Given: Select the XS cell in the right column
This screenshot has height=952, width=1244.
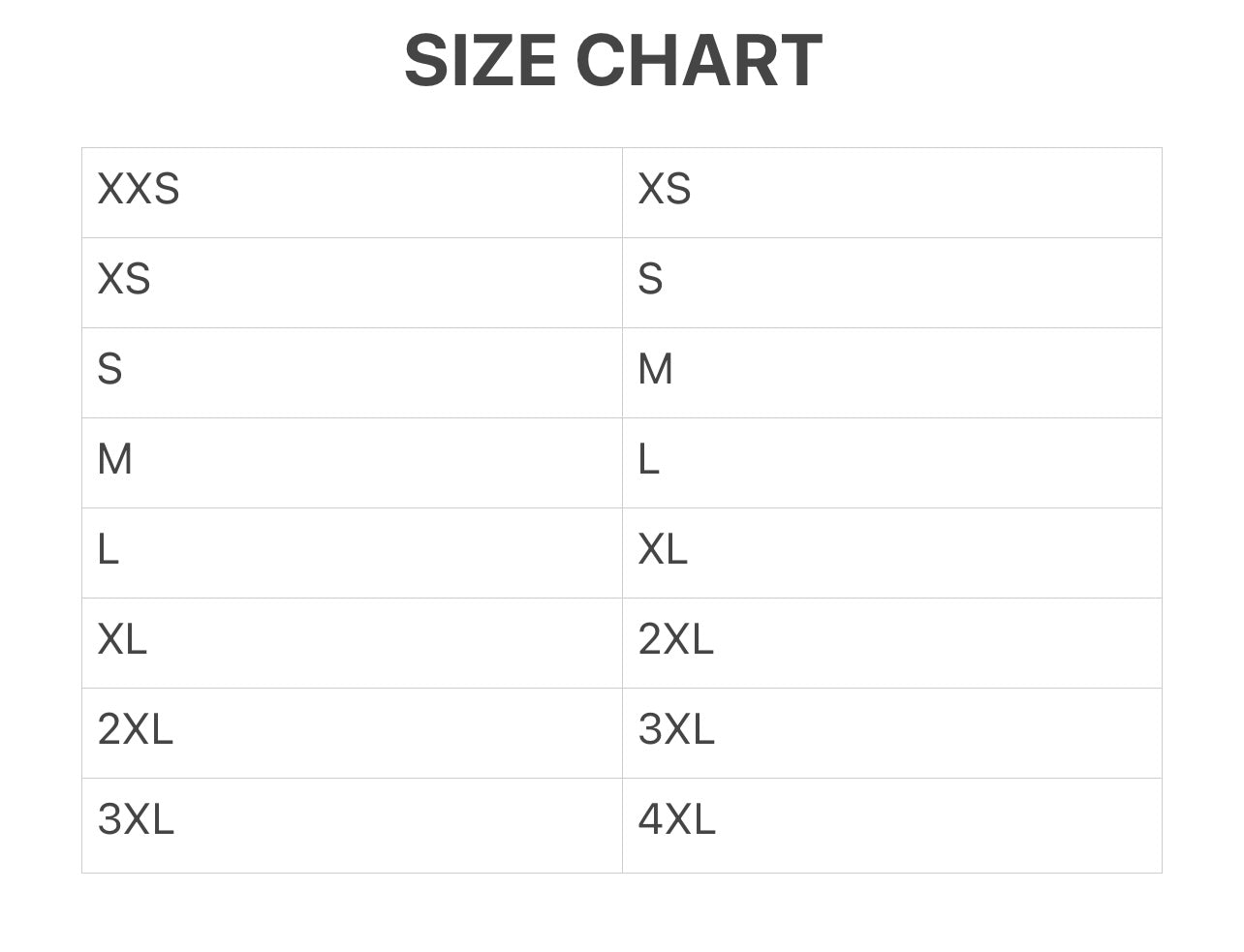Looking at the screenshot, I should [x=665, y=189].
